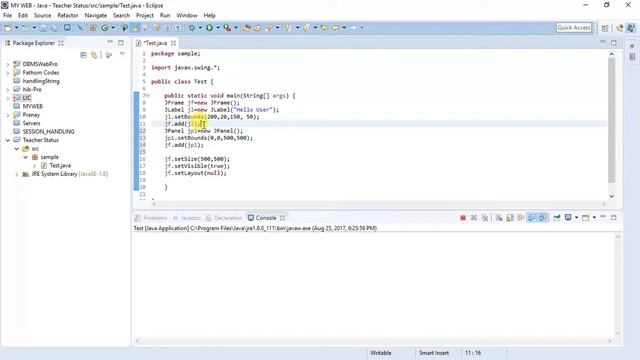This screenshot has width=640, height=360.
Task: Click the Search flashlight toolbar icon
Action: tap(269, 28)
